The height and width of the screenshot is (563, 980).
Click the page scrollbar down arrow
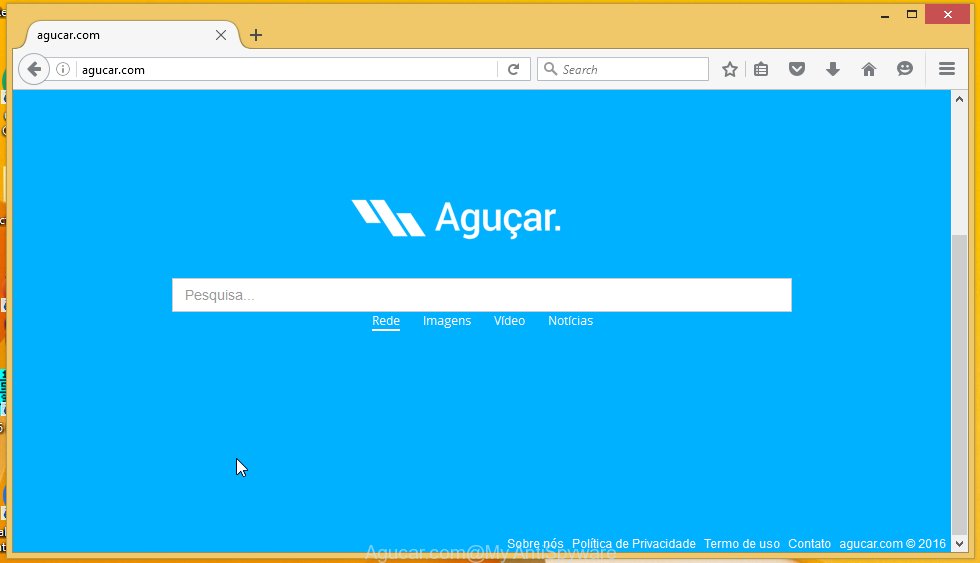[959, 544]
